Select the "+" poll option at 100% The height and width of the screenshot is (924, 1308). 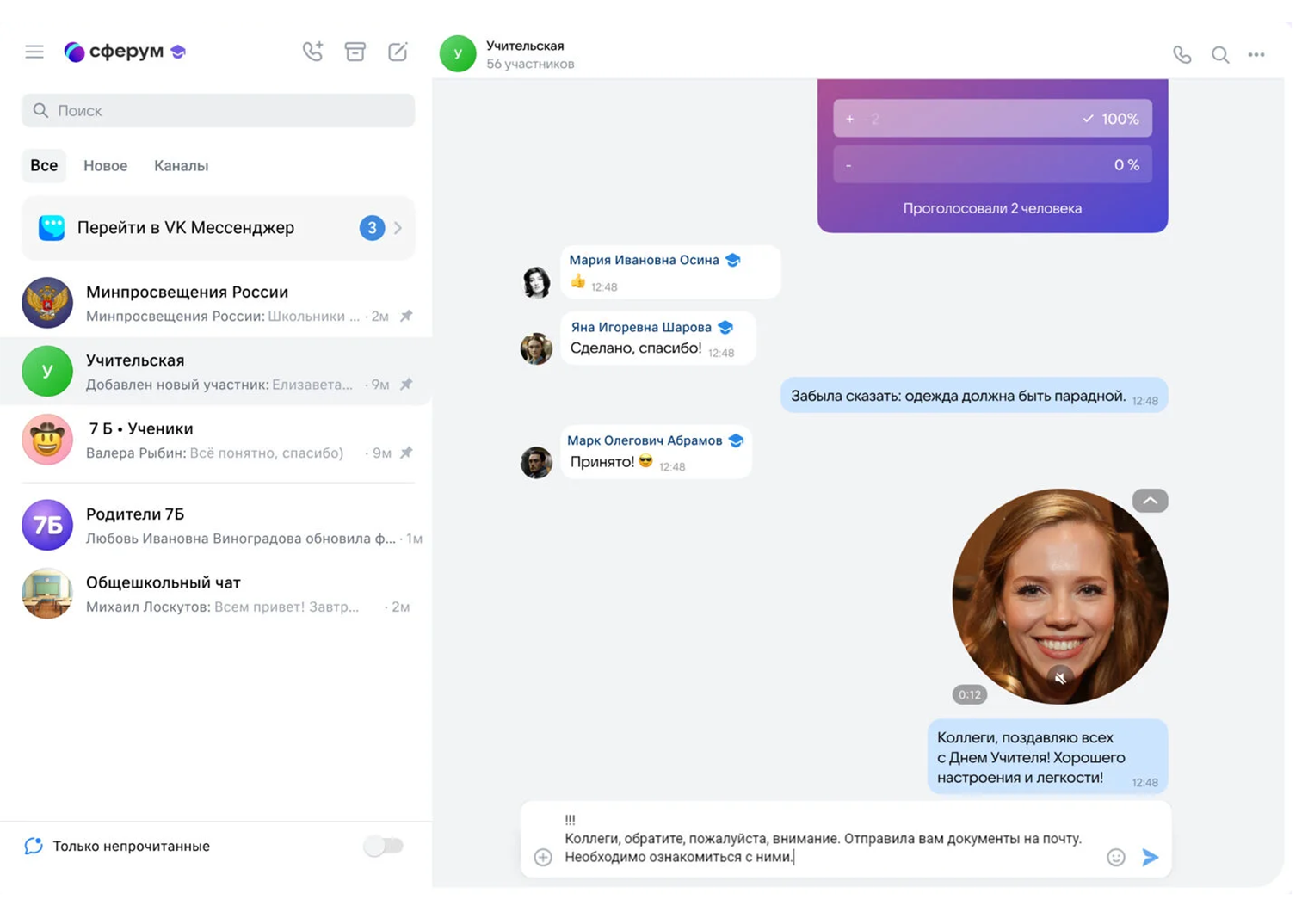click(992, 119)
